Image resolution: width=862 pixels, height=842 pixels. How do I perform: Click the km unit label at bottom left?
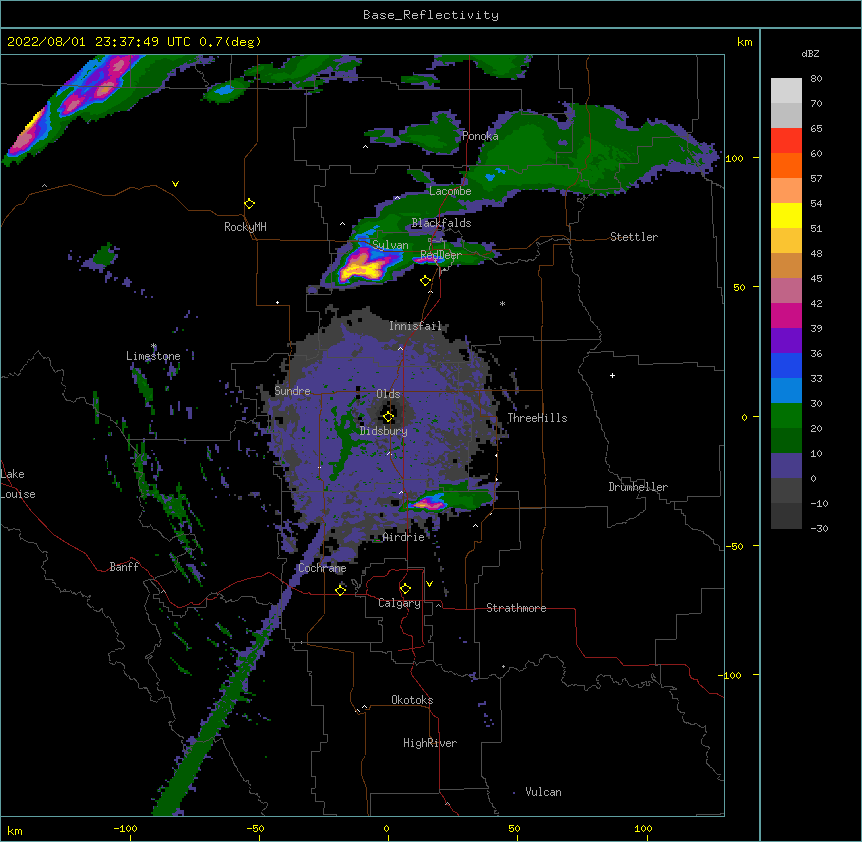14,831
